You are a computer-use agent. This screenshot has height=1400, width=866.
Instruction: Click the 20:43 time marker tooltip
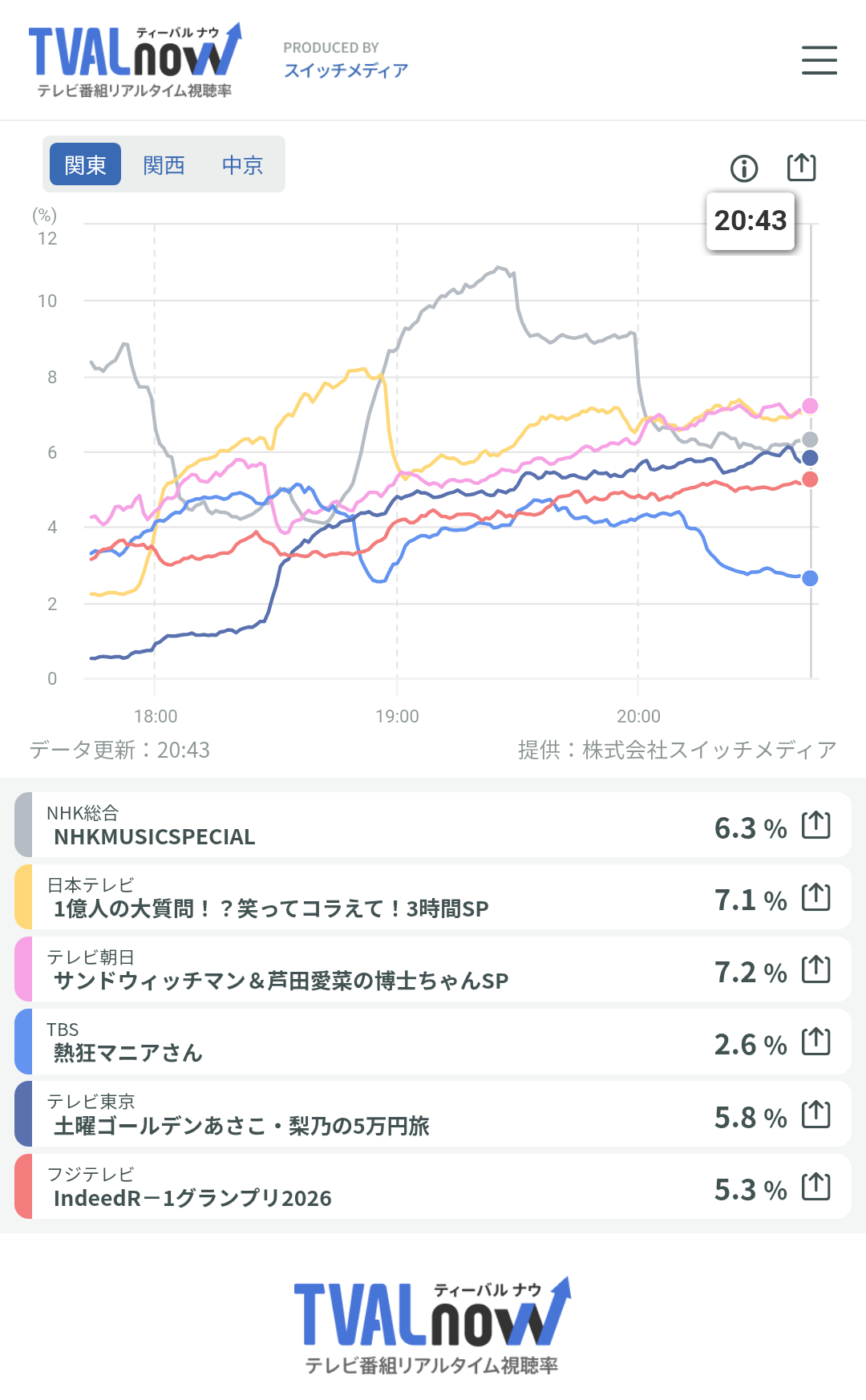tap(751, 221)
